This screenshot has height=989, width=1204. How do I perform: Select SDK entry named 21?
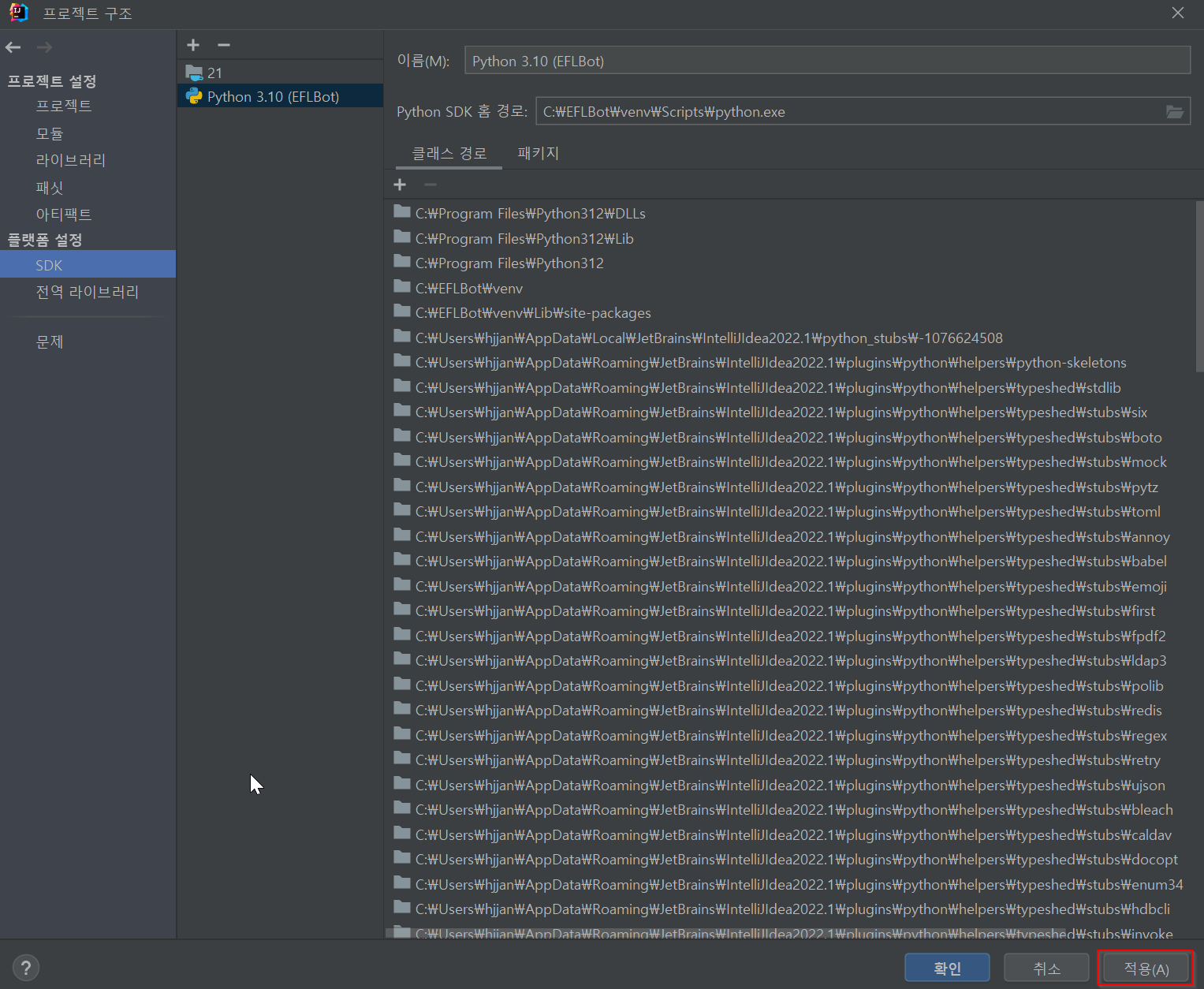[x=280, y=73]
